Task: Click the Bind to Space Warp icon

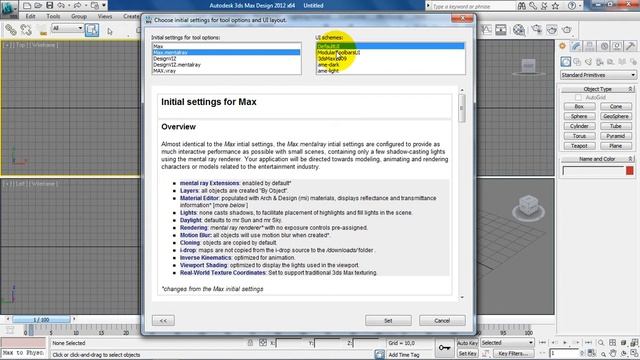Action: click(42, 31)
